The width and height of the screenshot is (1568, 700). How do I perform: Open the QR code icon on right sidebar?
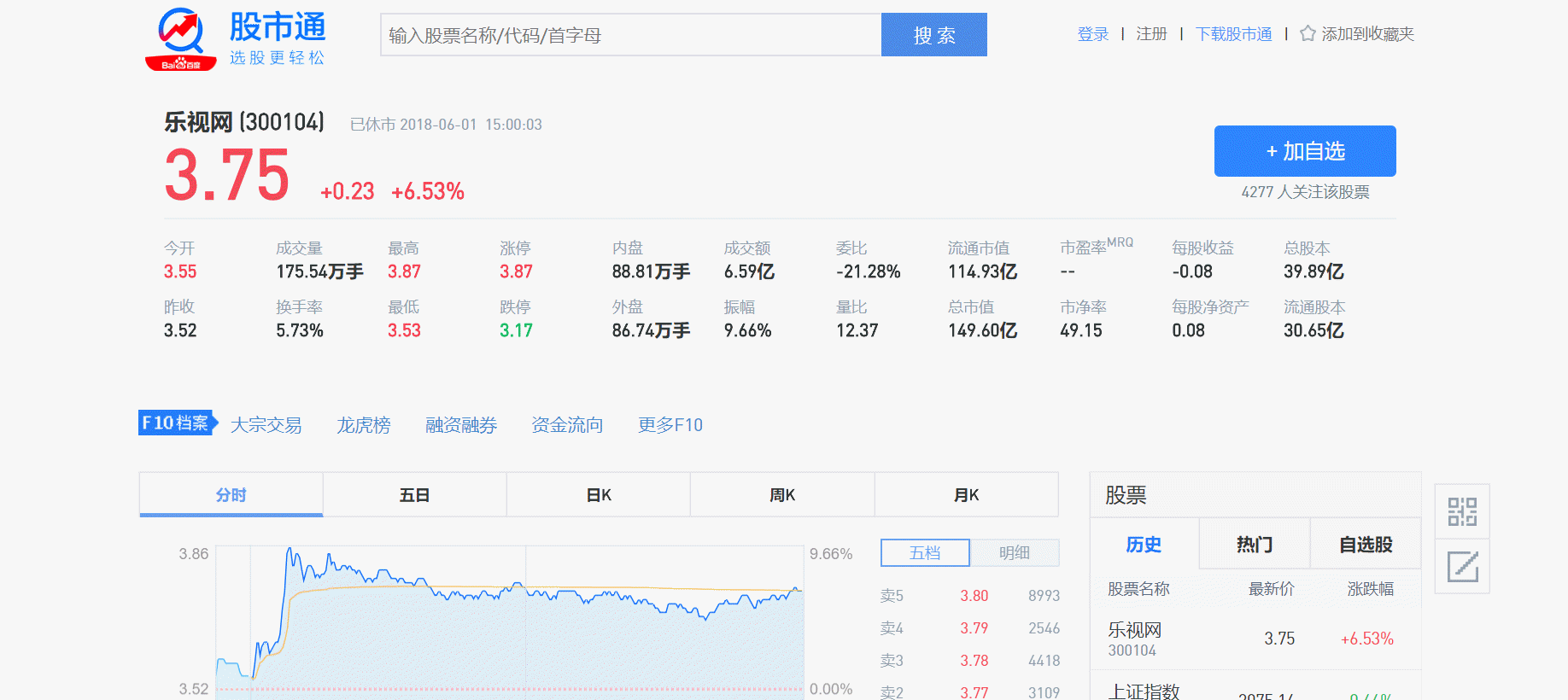tap(1462, 511)
